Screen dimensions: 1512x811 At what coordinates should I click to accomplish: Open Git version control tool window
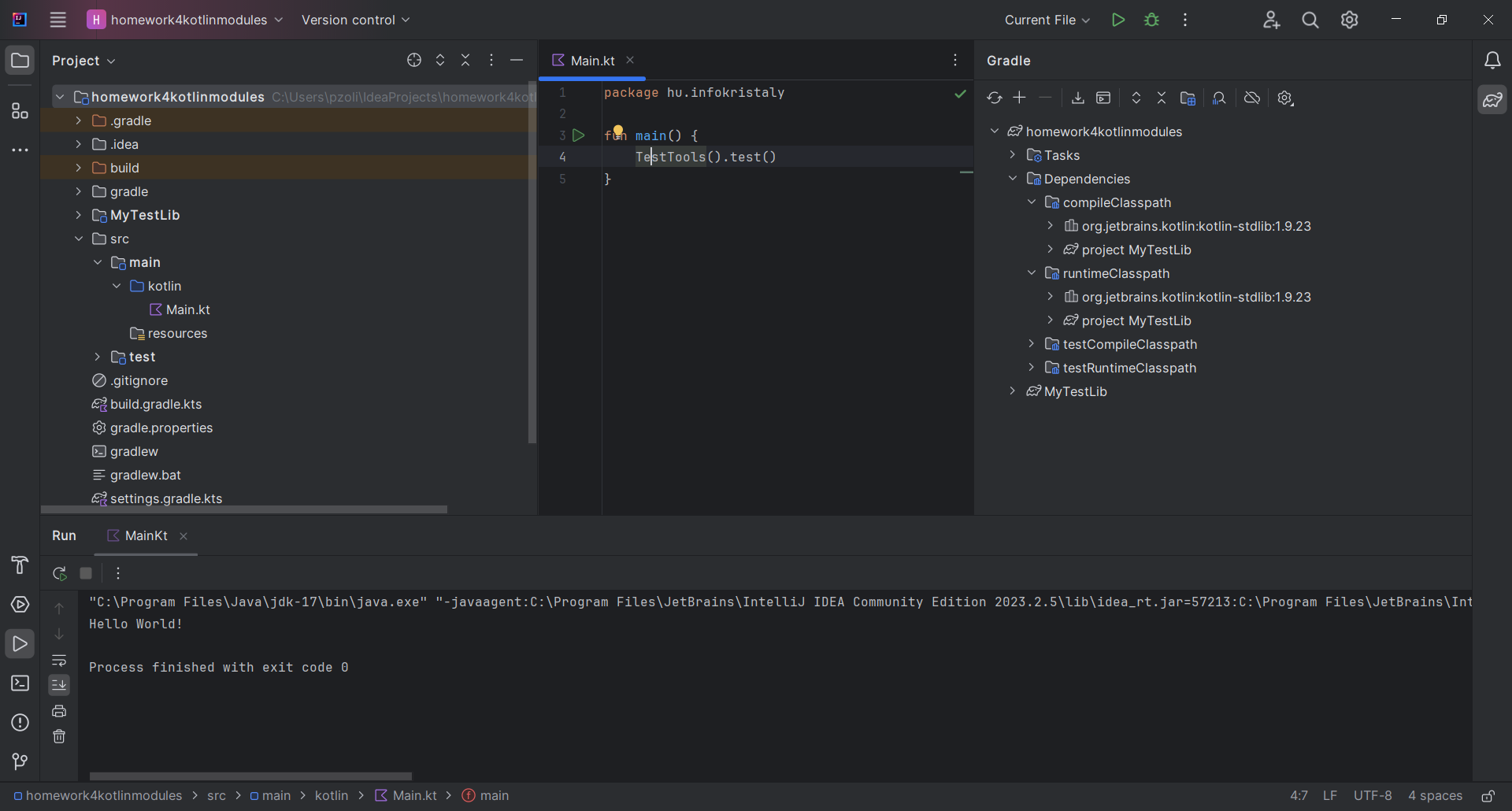[20, 761]
